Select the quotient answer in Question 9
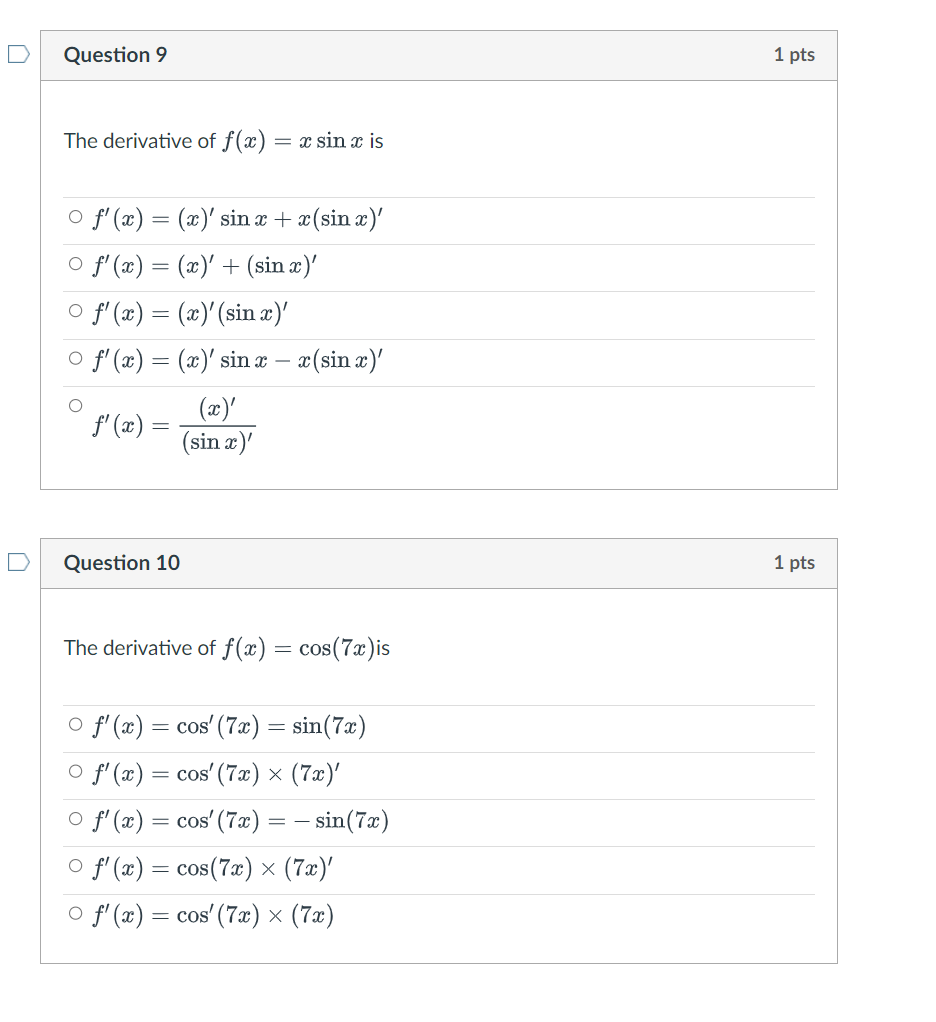936x1022 pixels. [74, 404]
